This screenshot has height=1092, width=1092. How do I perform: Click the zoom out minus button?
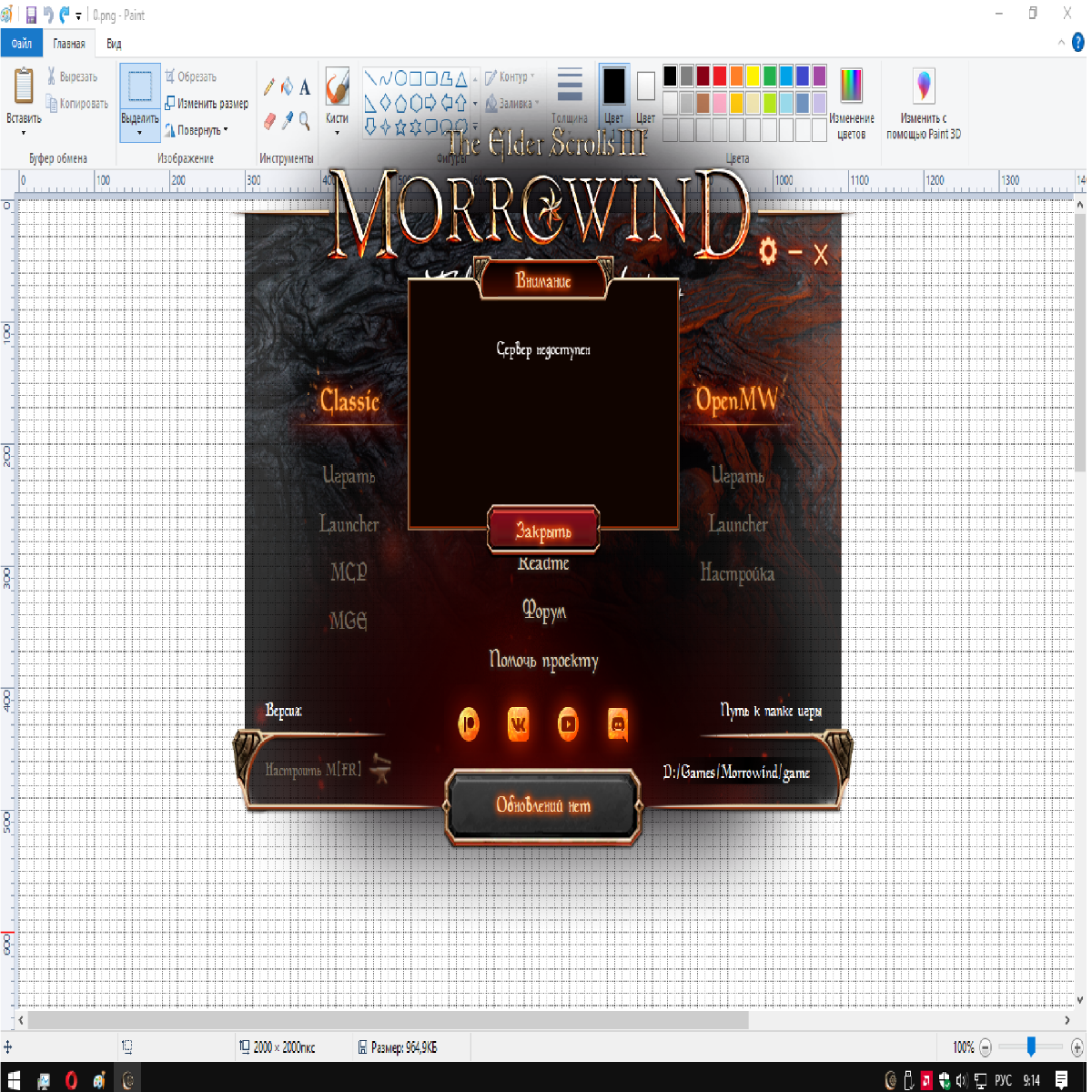986,1047
